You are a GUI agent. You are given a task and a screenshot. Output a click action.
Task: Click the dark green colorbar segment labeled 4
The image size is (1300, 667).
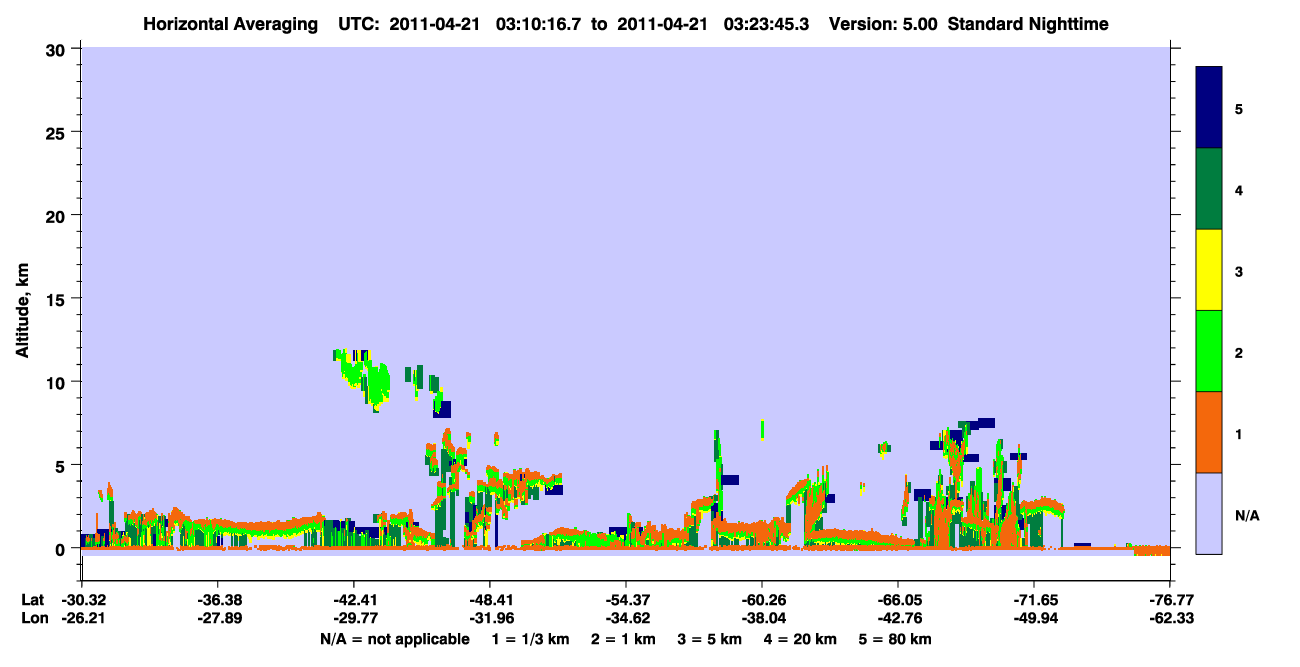click(x=1209, y=189)
